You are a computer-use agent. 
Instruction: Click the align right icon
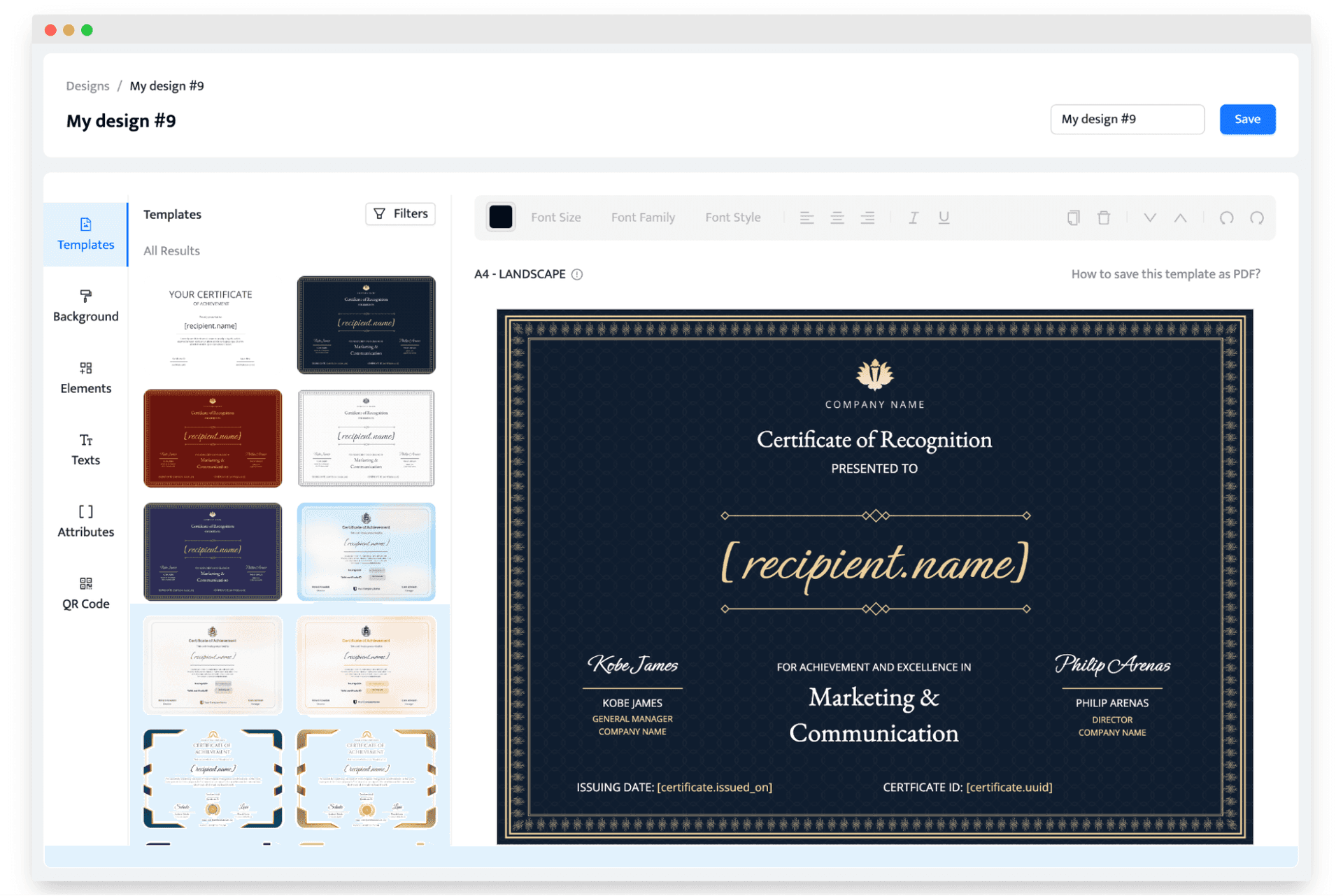867,218
